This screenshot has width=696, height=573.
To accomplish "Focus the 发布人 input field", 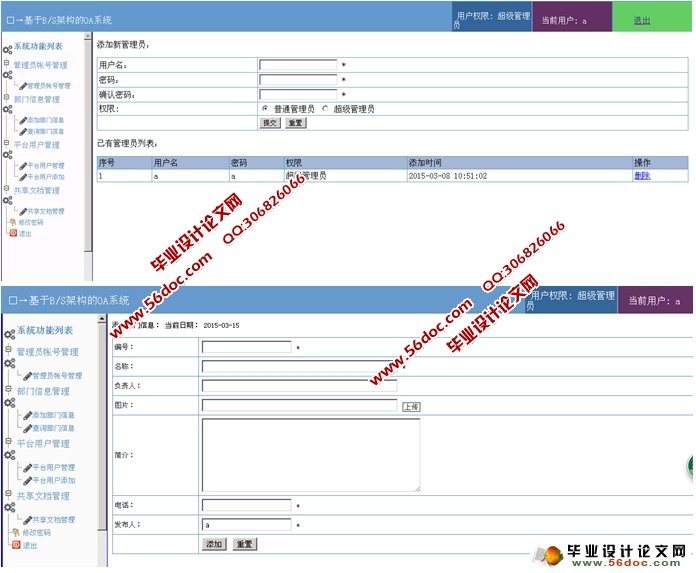I will click(246, 525).
